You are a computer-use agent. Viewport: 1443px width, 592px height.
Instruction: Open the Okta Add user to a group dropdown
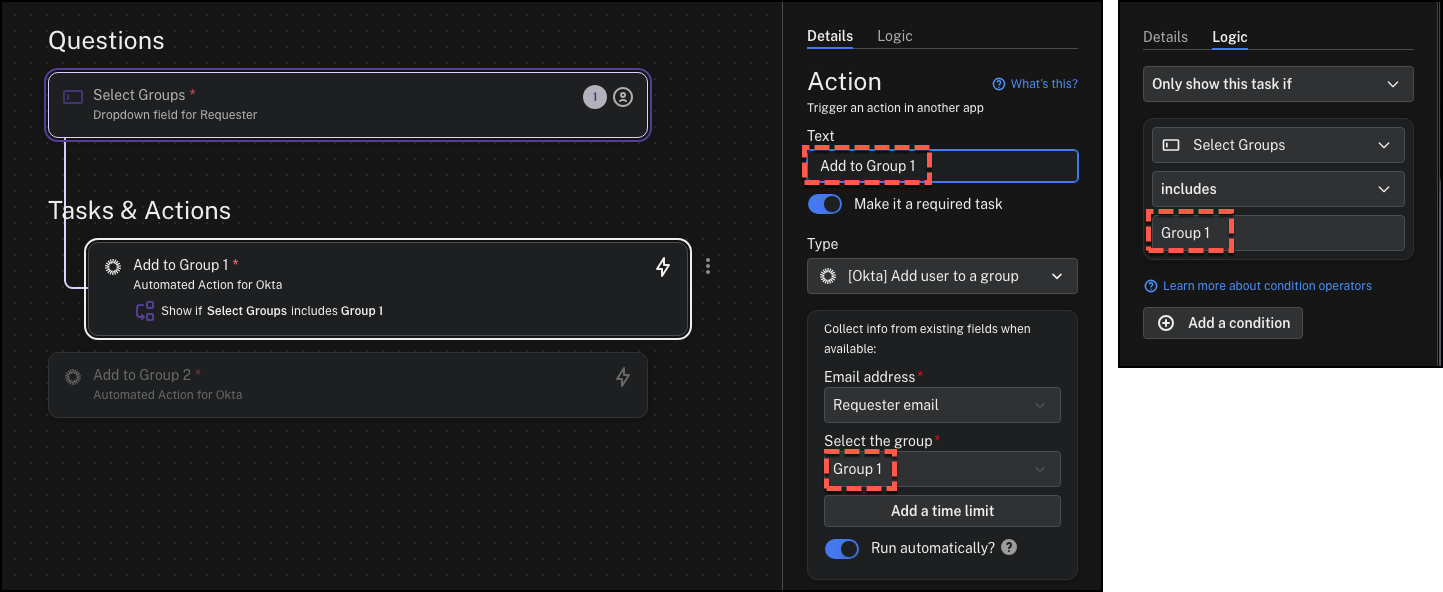point(942,276)
